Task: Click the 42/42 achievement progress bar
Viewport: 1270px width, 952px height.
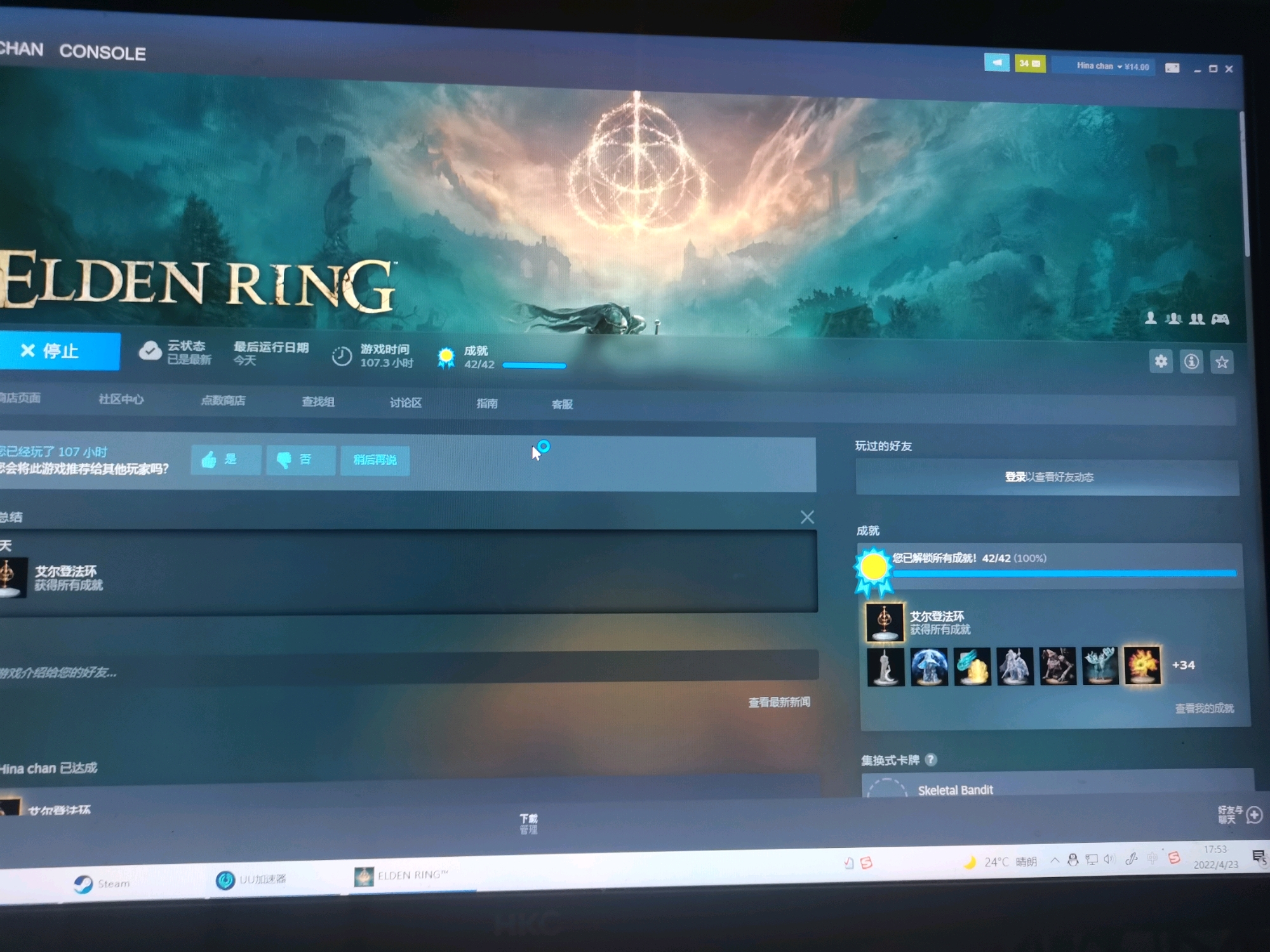Action: click(533, 366)
